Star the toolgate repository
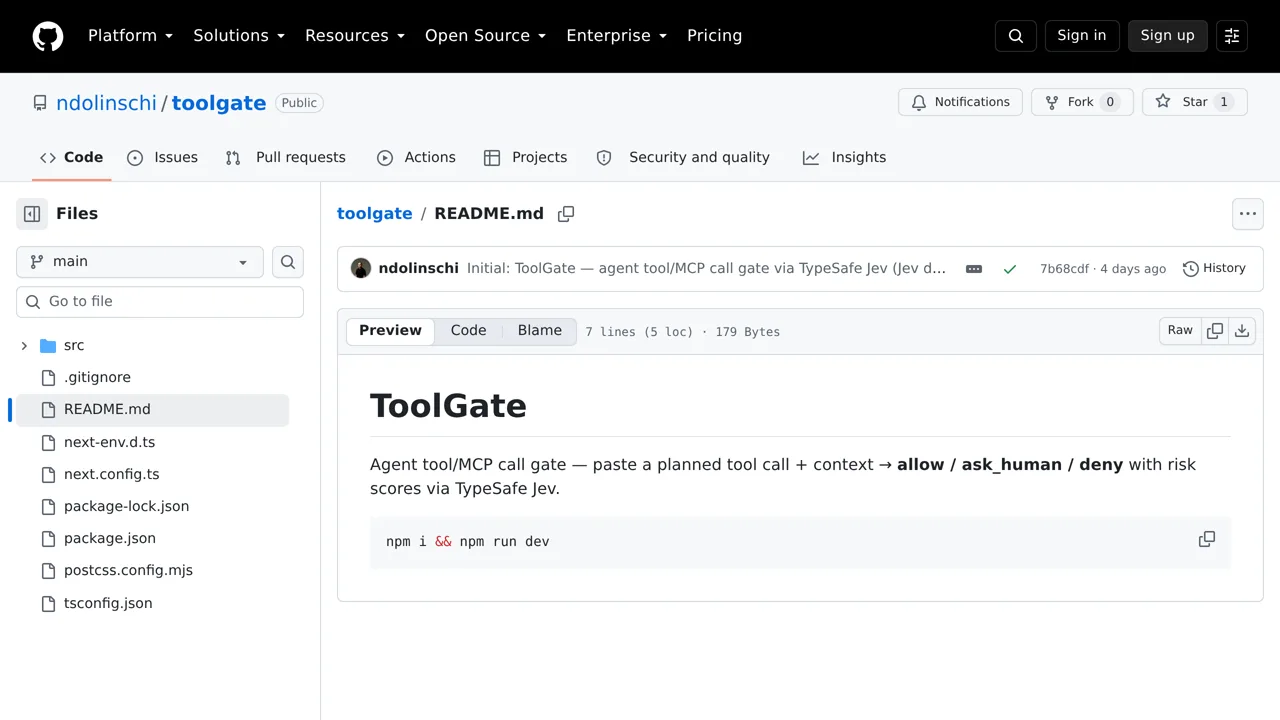 pyautogui.click(x=1194, y=102)
